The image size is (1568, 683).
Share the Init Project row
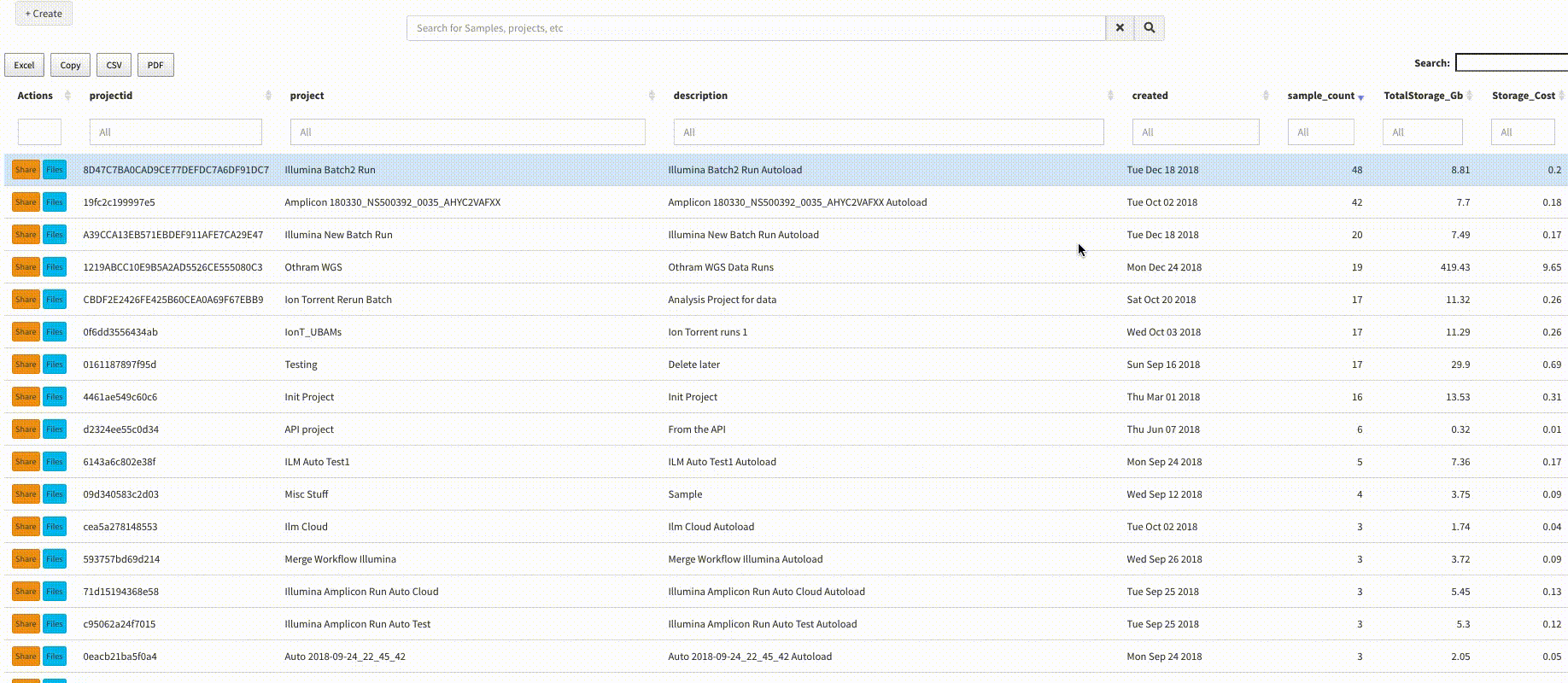point(26,397)
